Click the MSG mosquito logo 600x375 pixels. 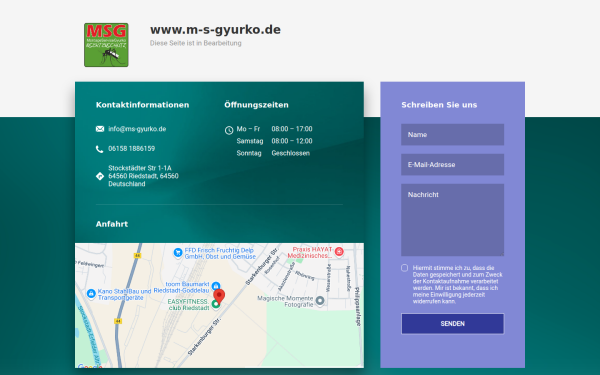(x=106, y=45)
